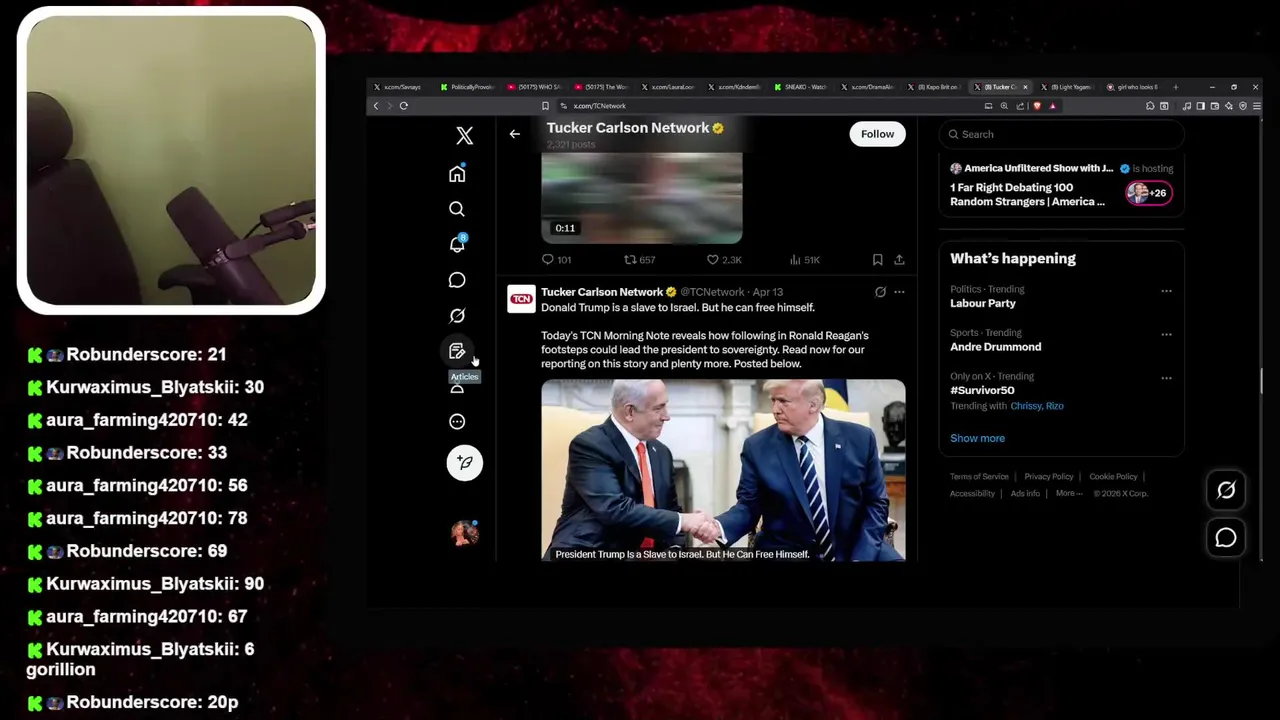
Task: Go back with the profile arrow
Action: (514, 134)
